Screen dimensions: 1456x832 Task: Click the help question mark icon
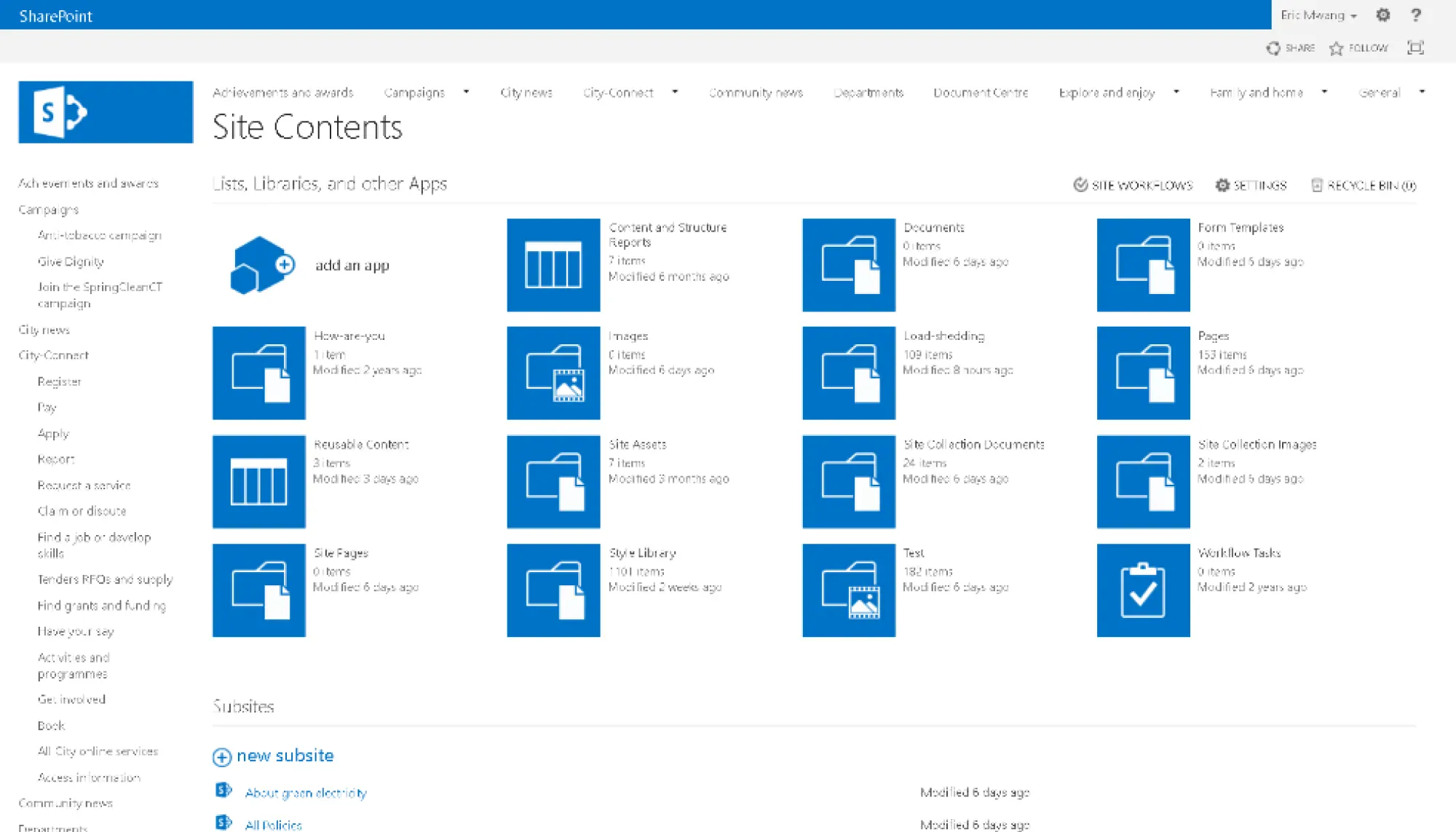pos(1416,15)
